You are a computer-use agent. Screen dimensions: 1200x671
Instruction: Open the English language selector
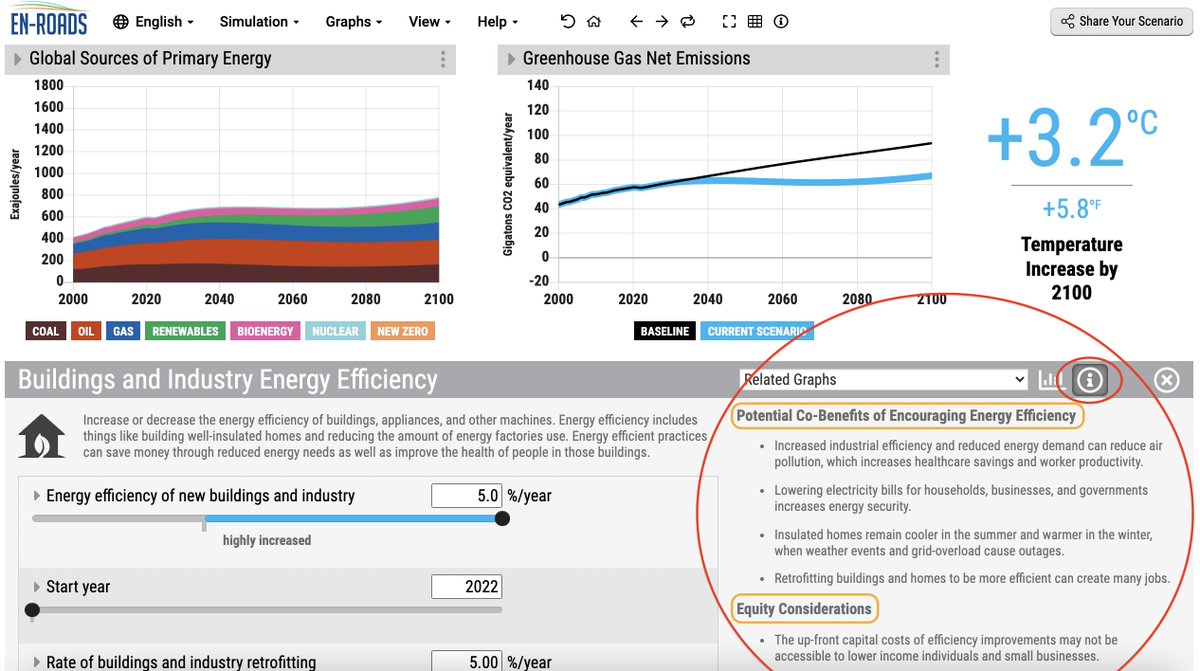[x=153, y=21]
